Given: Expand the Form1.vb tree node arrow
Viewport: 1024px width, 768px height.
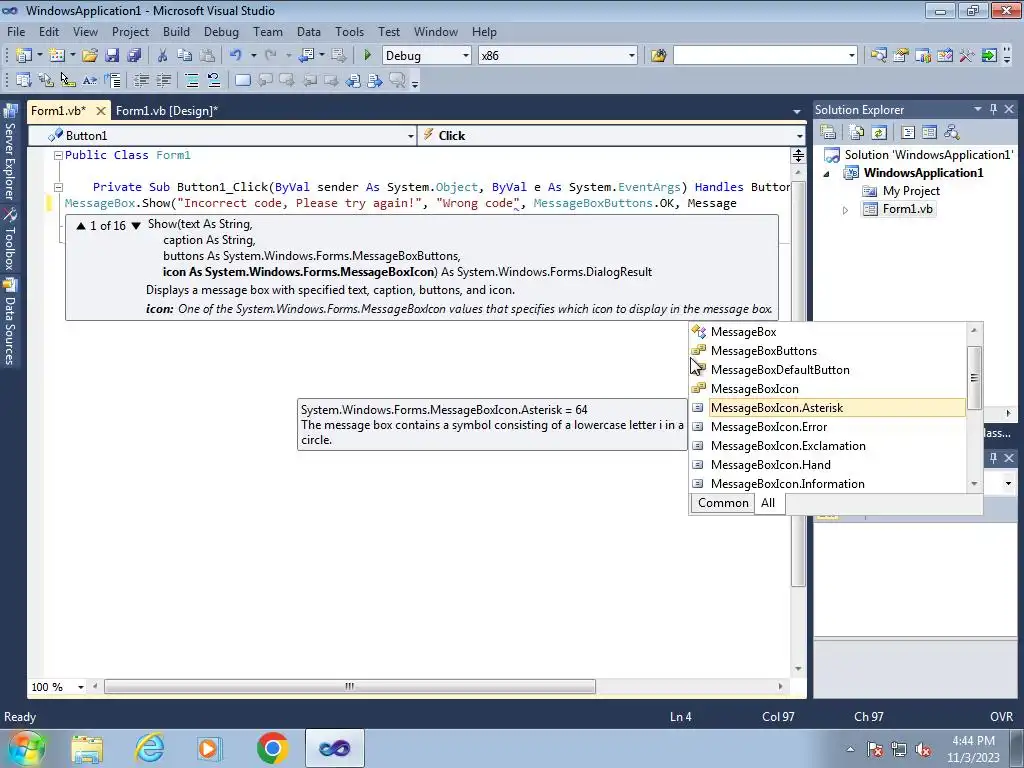Looking at the screenshot, I should pos(845,210).
